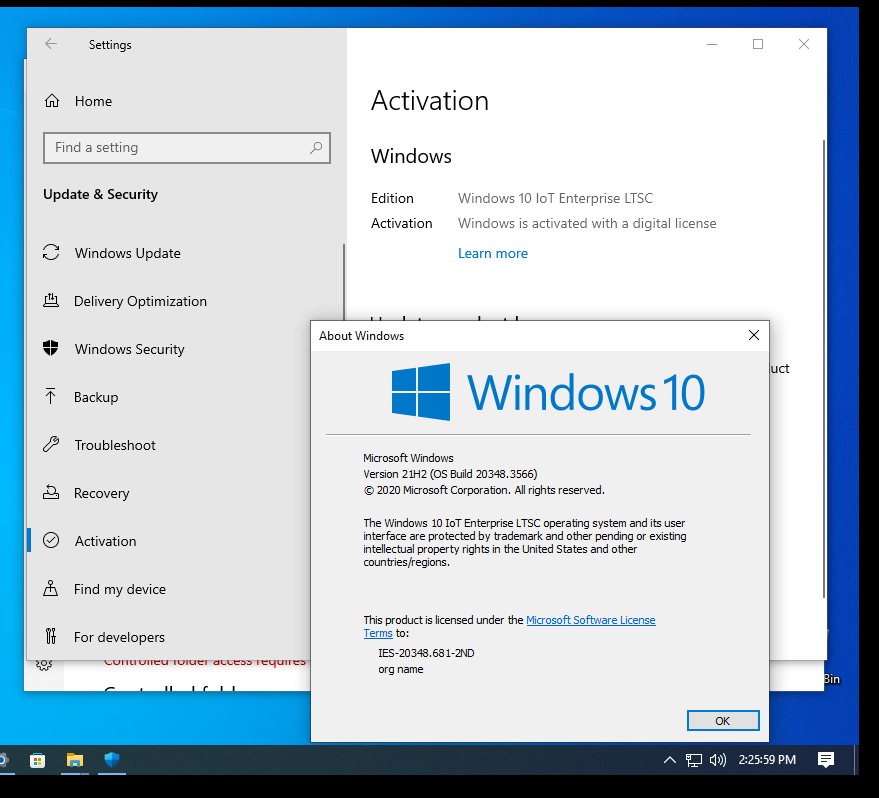Image resolution: width=879 pixels, height=798 pixels.
Task: Click the Windows is activated status text
Action: [x=587, y=224]
